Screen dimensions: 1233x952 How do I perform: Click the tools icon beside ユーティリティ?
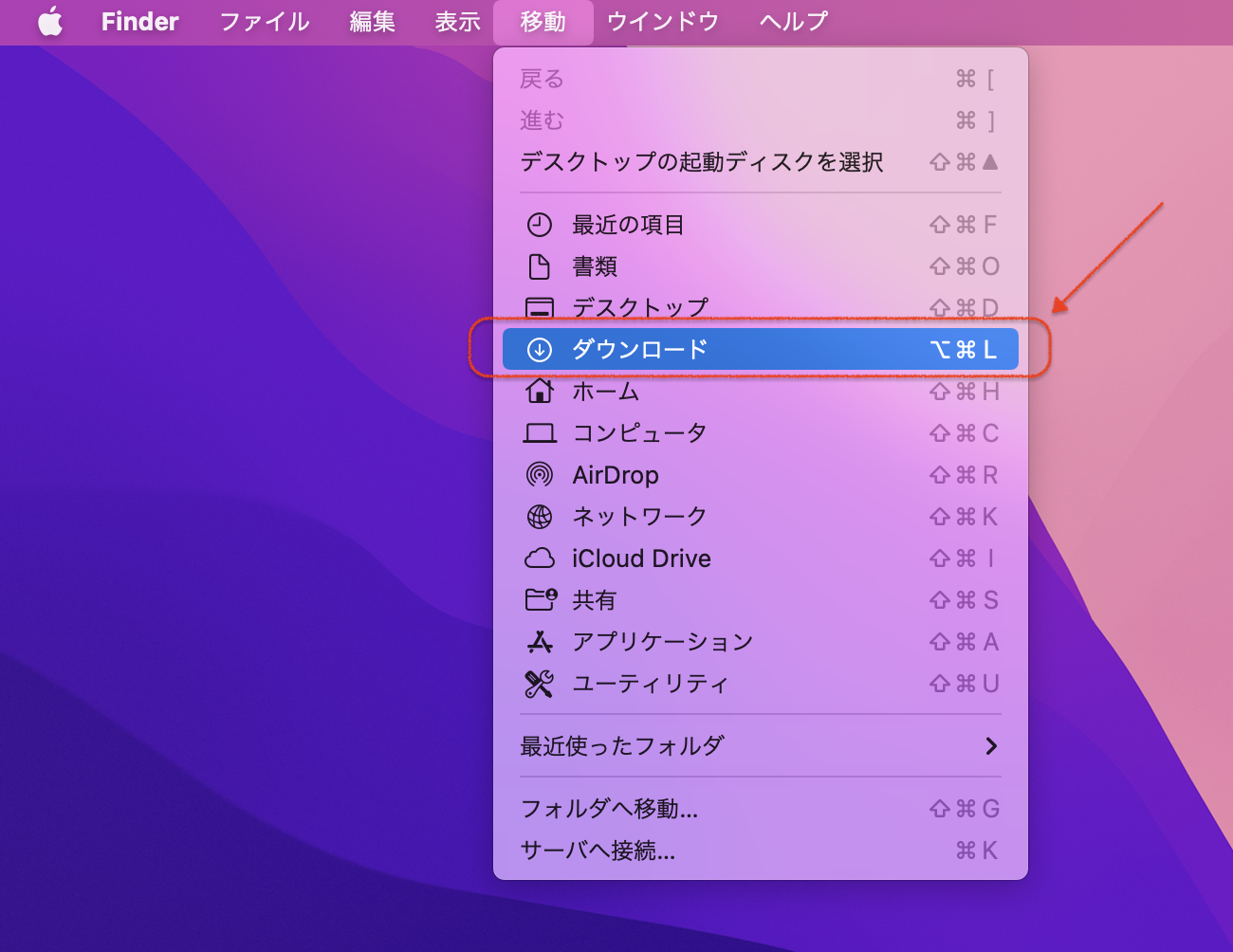pos(540,684)
